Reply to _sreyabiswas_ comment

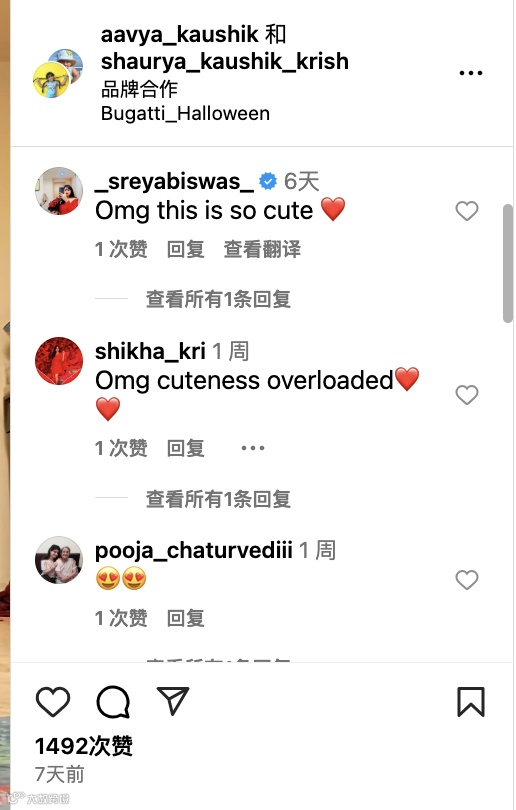(x=185, y=249)
